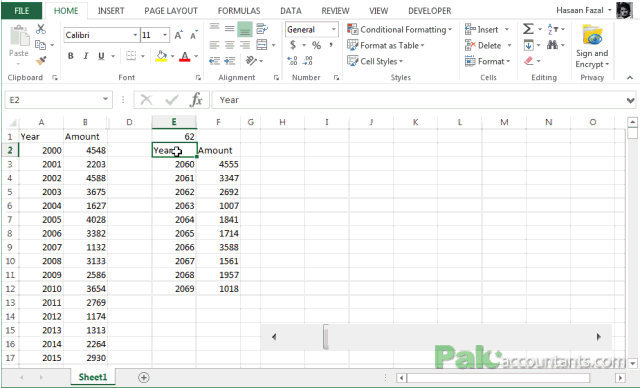Toggle Align Right horizontal alignment
640x388 pixels.
point(245,45)
